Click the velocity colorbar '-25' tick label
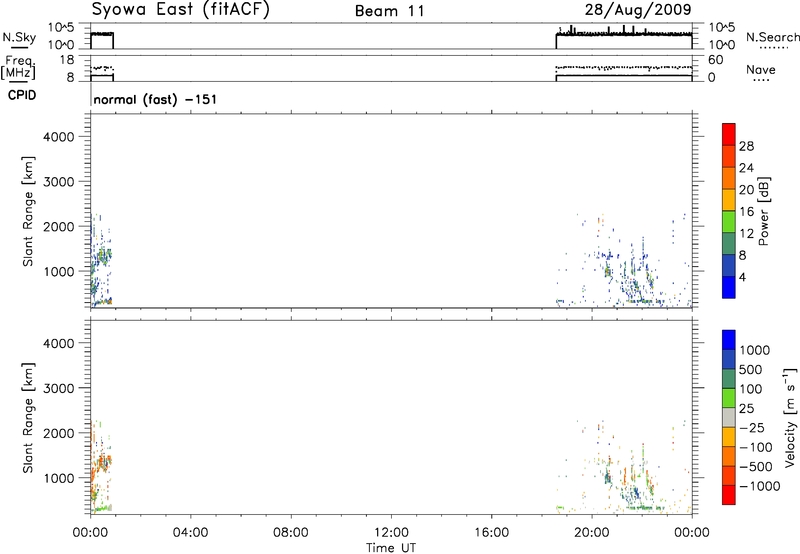The image size is (800, 554). 752,427
